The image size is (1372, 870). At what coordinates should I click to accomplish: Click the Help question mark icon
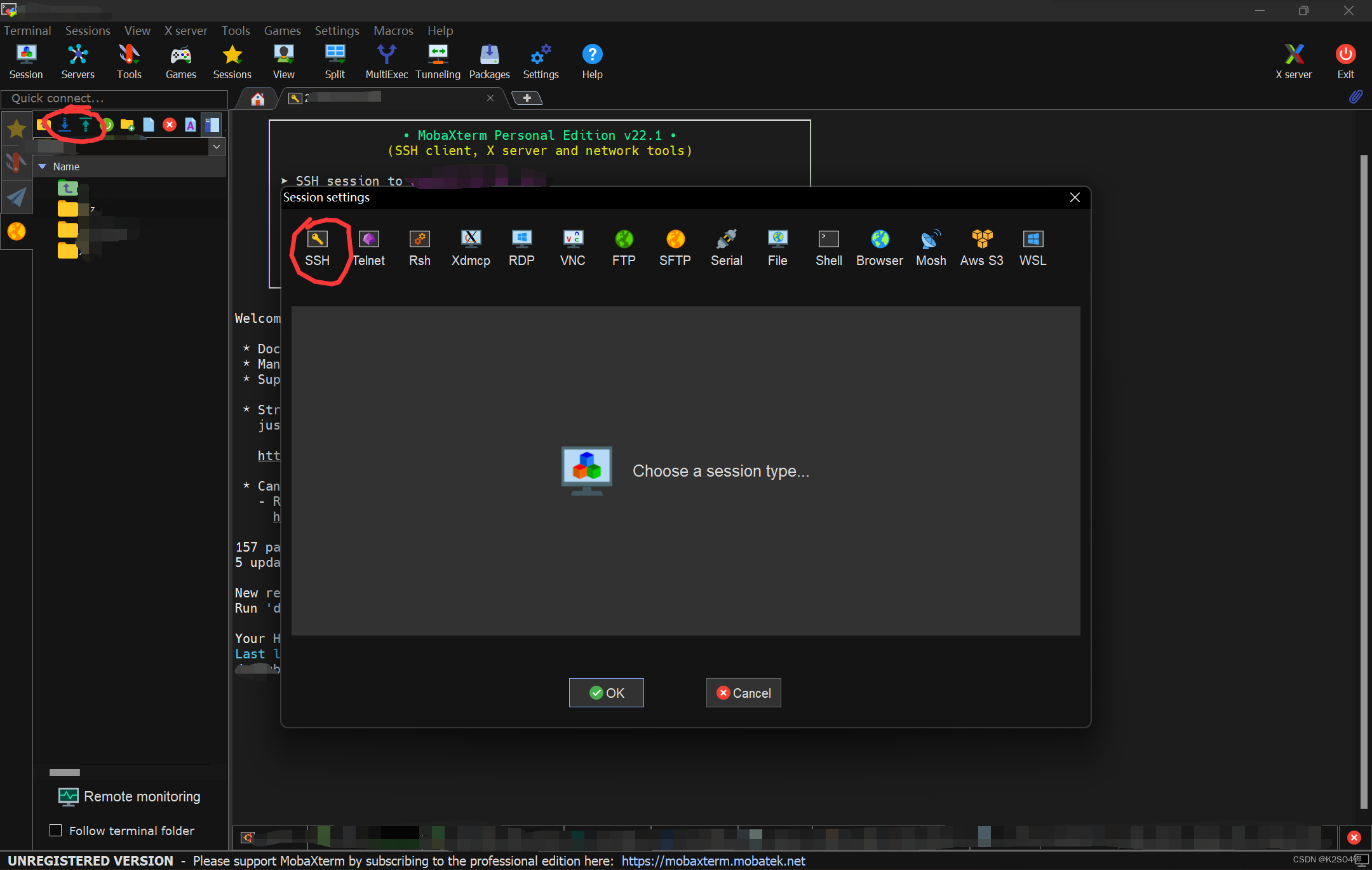[592, 62]
